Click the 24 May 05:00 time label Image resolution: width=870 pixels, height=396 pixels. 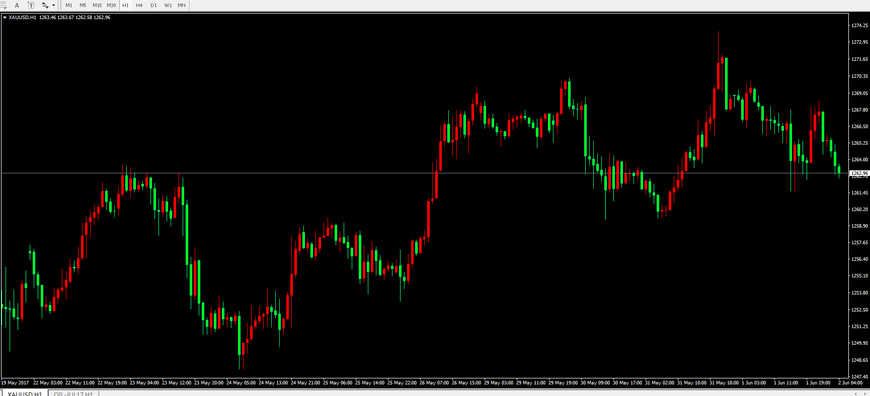241,382
